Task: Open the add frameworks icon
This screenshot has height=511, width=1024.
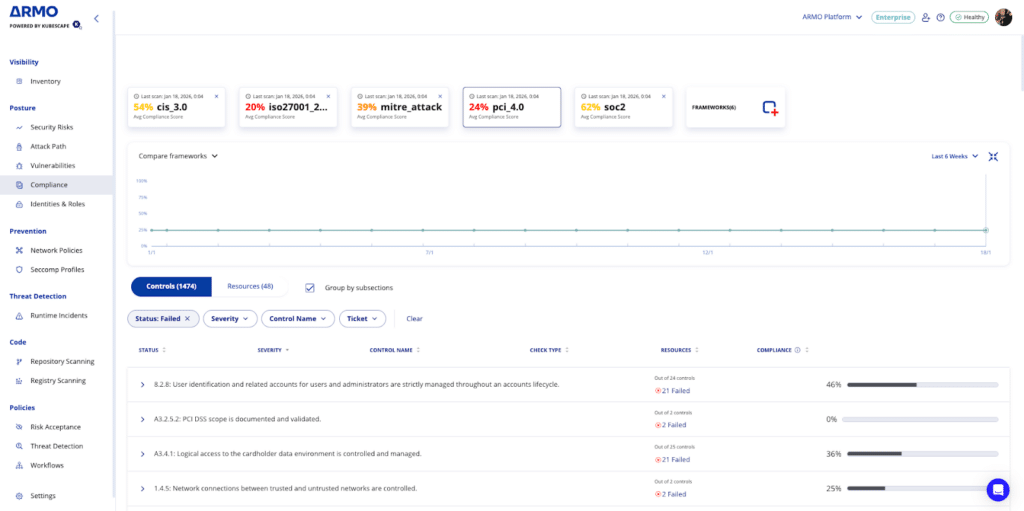Action: (769, 108)
